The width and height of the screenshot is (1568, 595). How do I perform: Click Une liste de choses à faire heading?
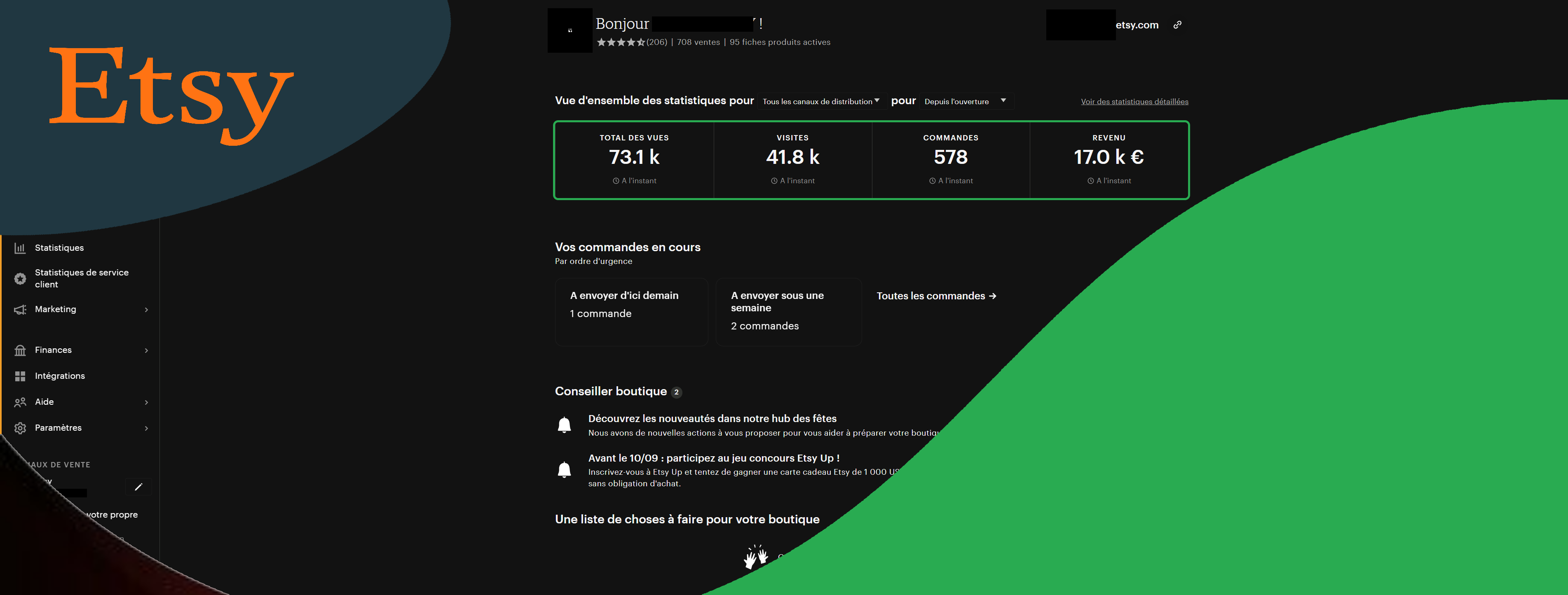(687, 520)
